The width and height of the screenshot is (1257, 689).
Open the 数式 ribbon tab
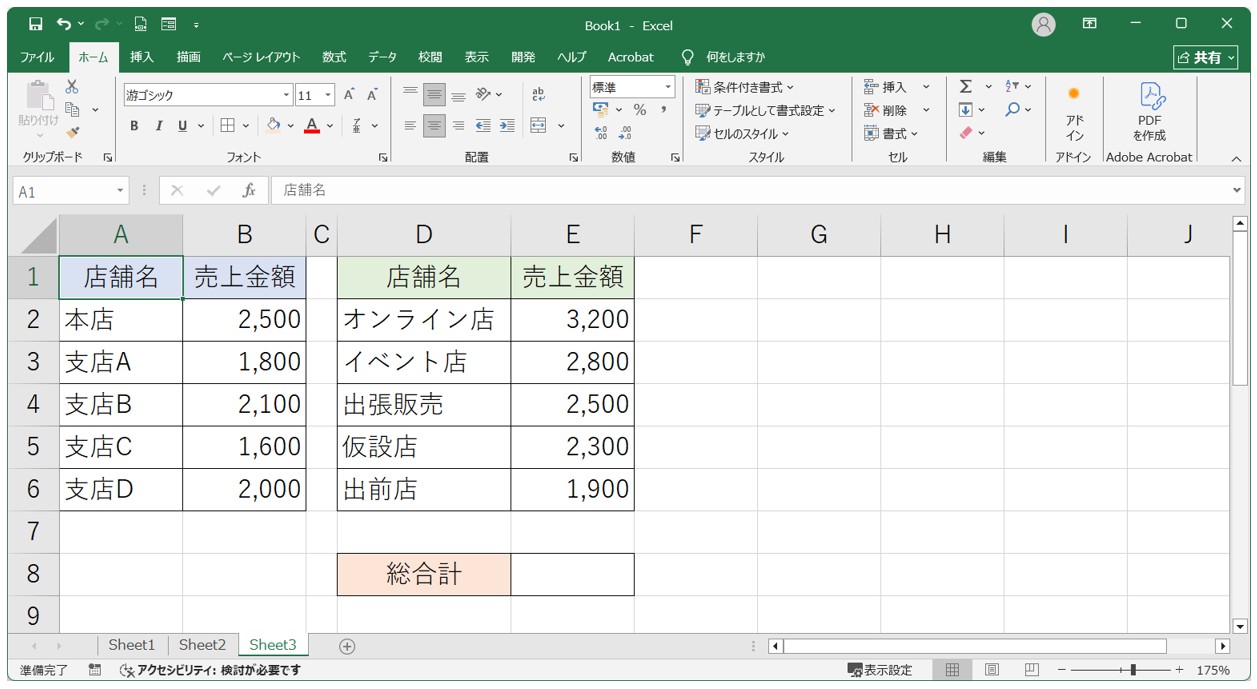coord(334,57)
